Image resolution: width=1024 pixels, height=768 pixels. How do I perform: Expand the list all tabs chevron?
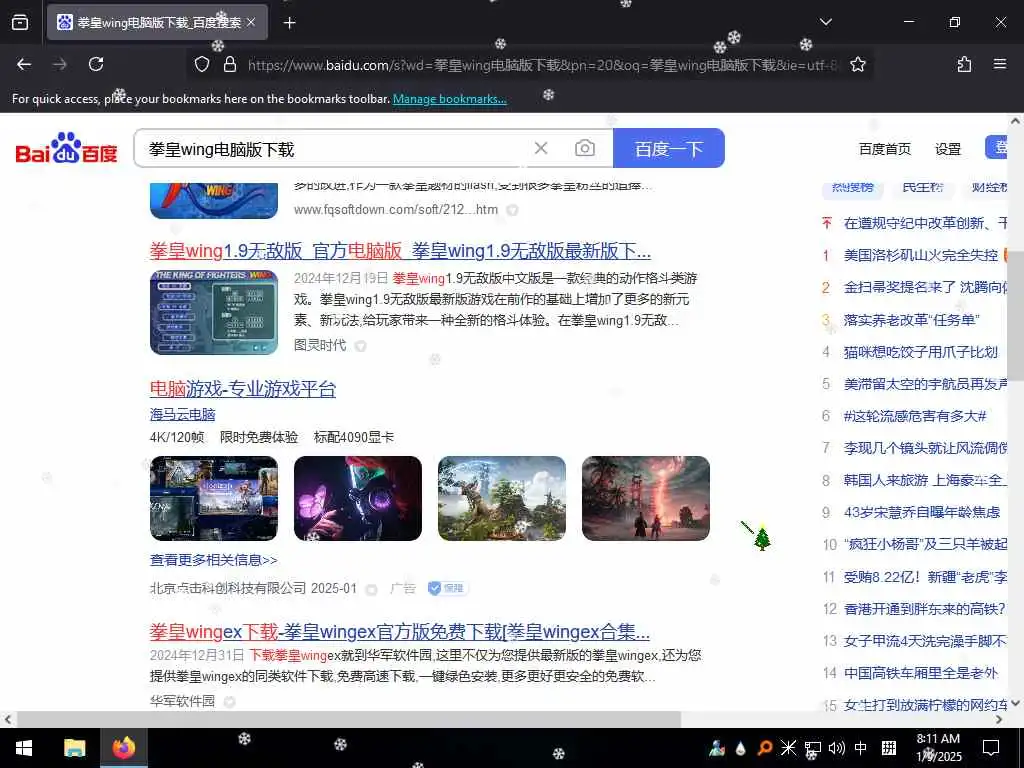coord(825,22)
